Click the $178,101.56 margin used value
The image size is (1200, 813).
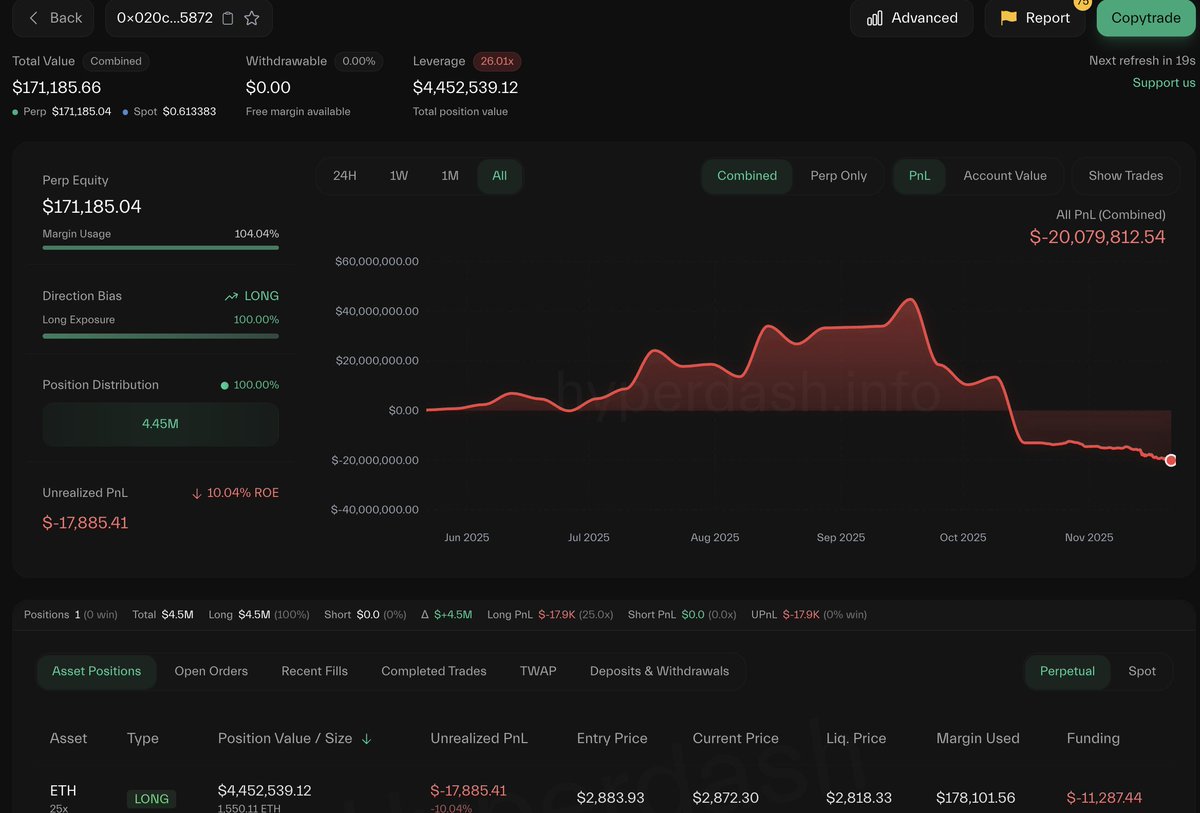coord(976,798)
